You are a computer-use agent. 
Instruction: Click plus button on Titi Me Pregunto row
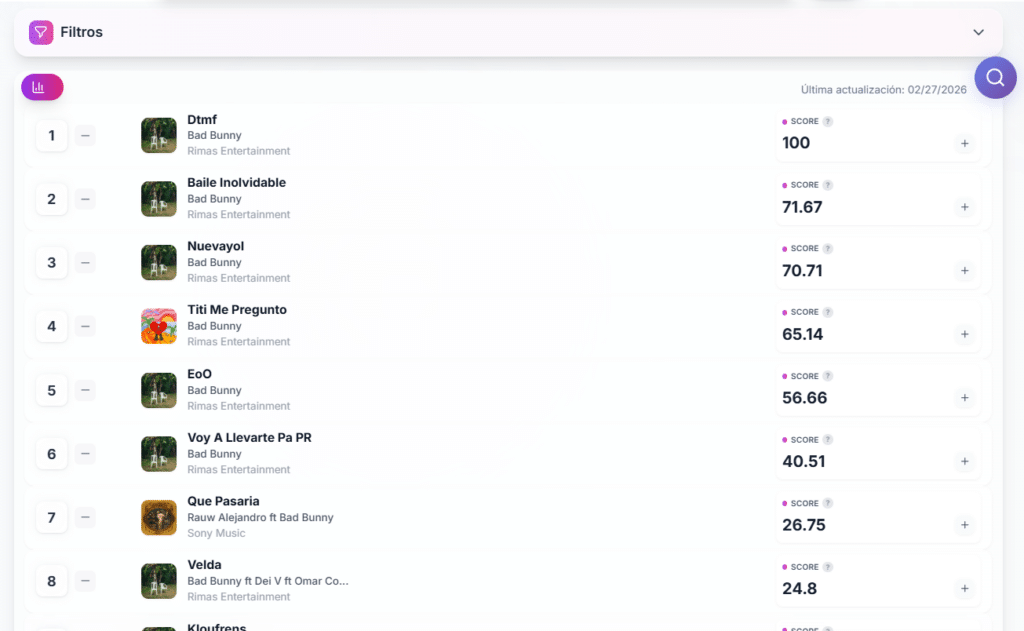pos(964,334)
